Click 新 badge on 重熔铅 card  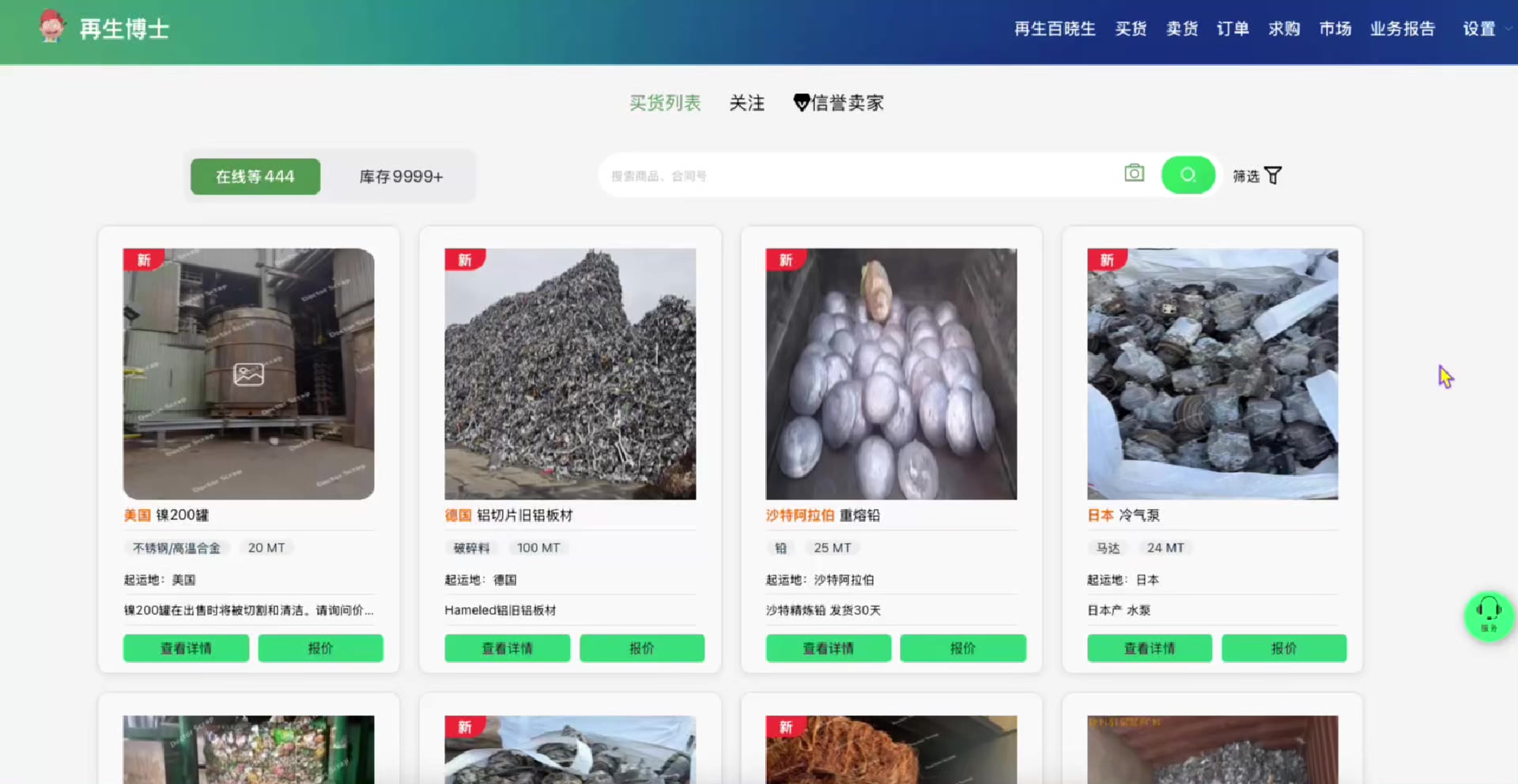(x=786, y=260)
